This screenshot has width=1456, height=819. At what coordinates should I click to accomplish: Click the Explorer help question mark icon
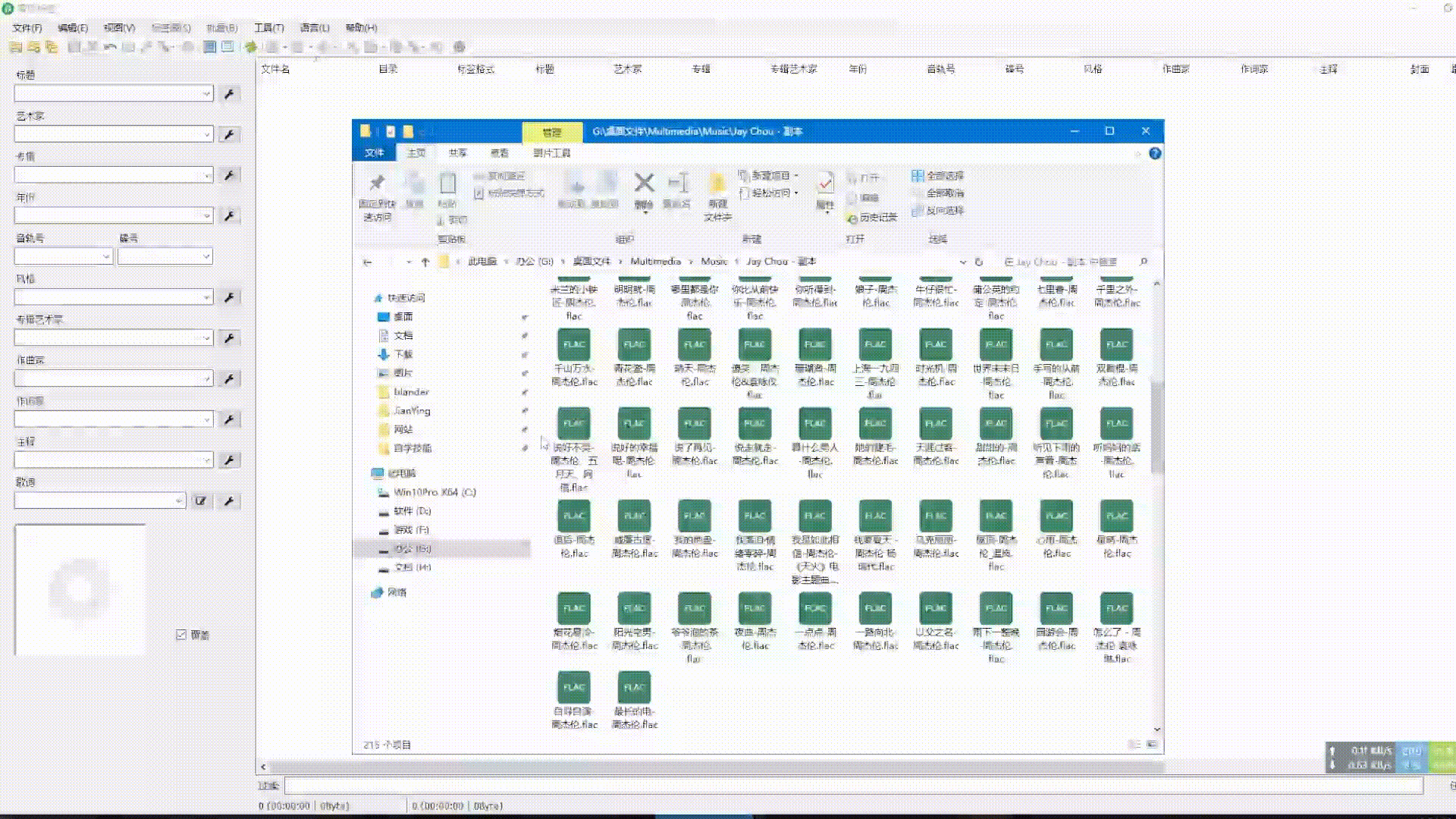click(x=1155, y=153)
